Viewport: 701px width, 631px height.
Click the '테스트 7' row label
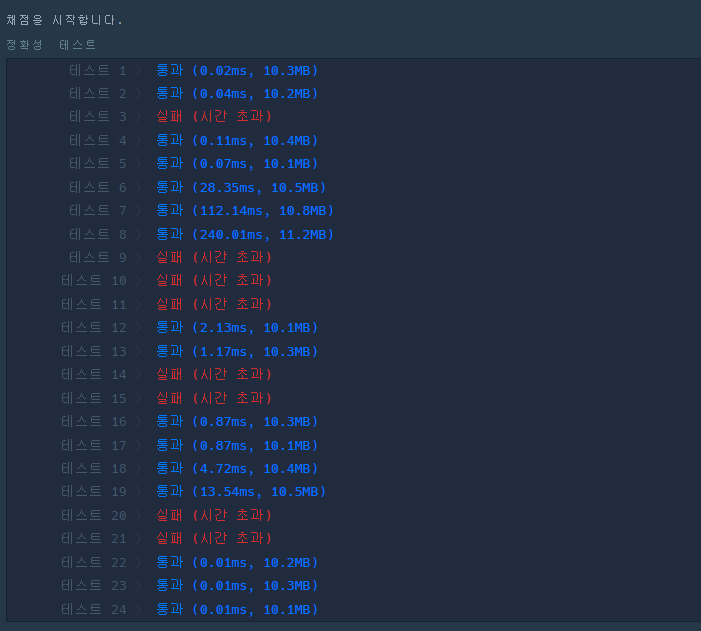[x=98, y=210]
